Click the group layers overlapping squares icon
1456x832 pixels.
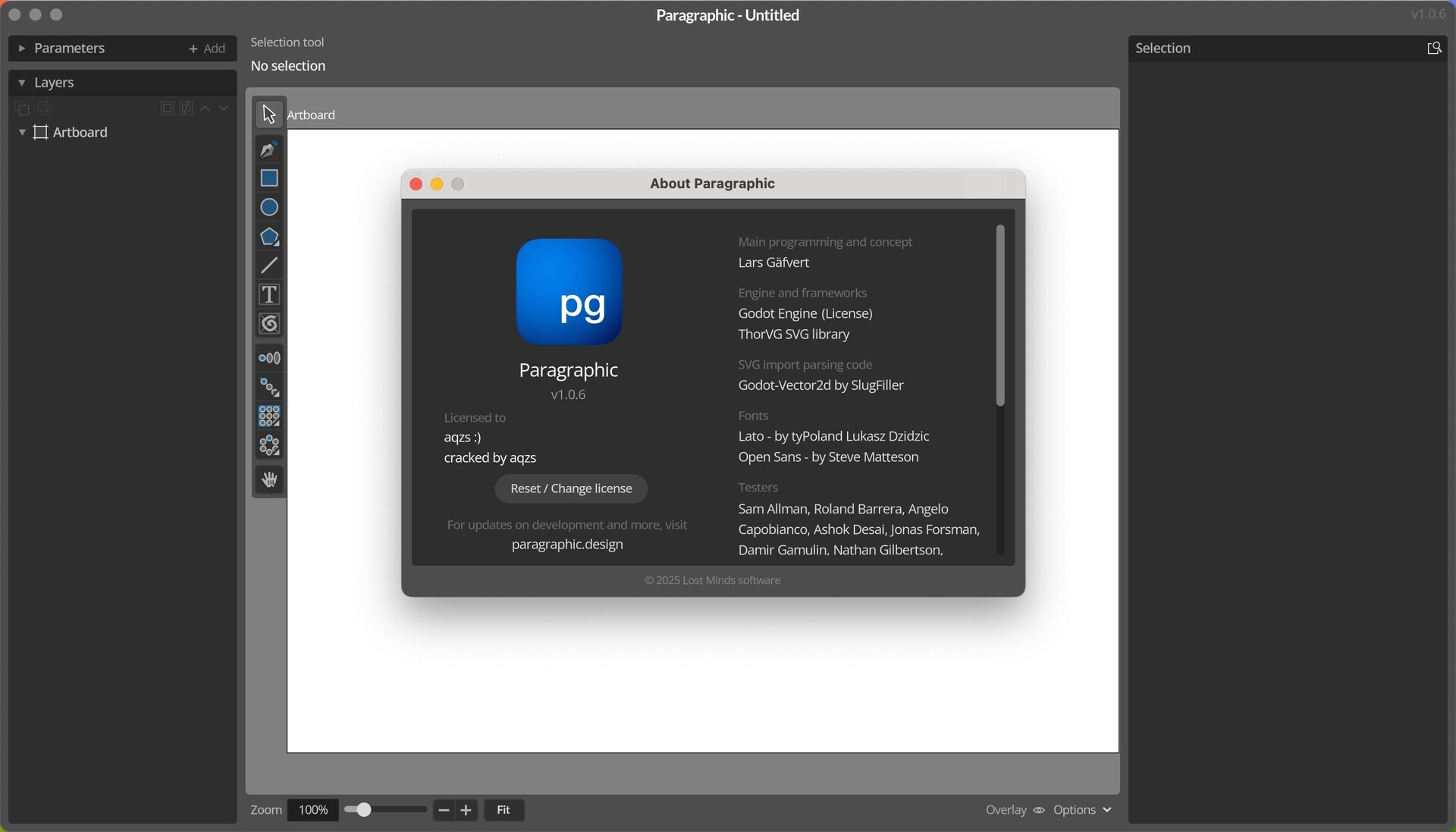[23, 109]
